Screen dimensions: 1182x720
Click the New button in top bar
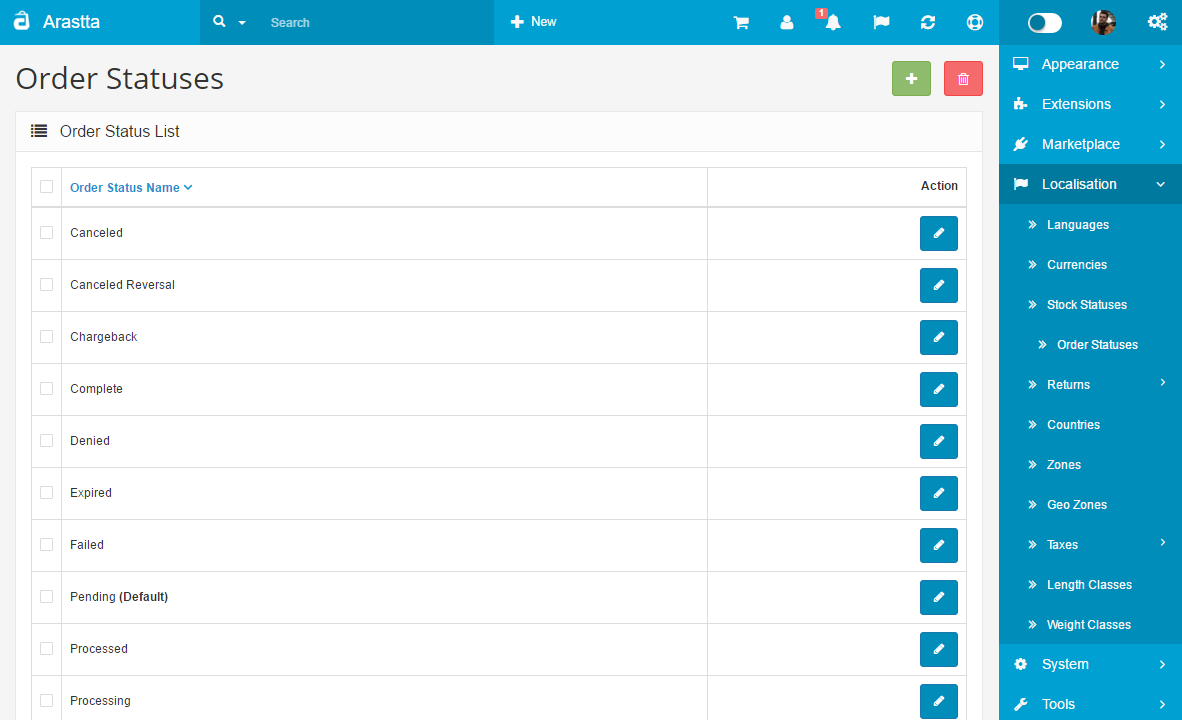click(533, 22)
